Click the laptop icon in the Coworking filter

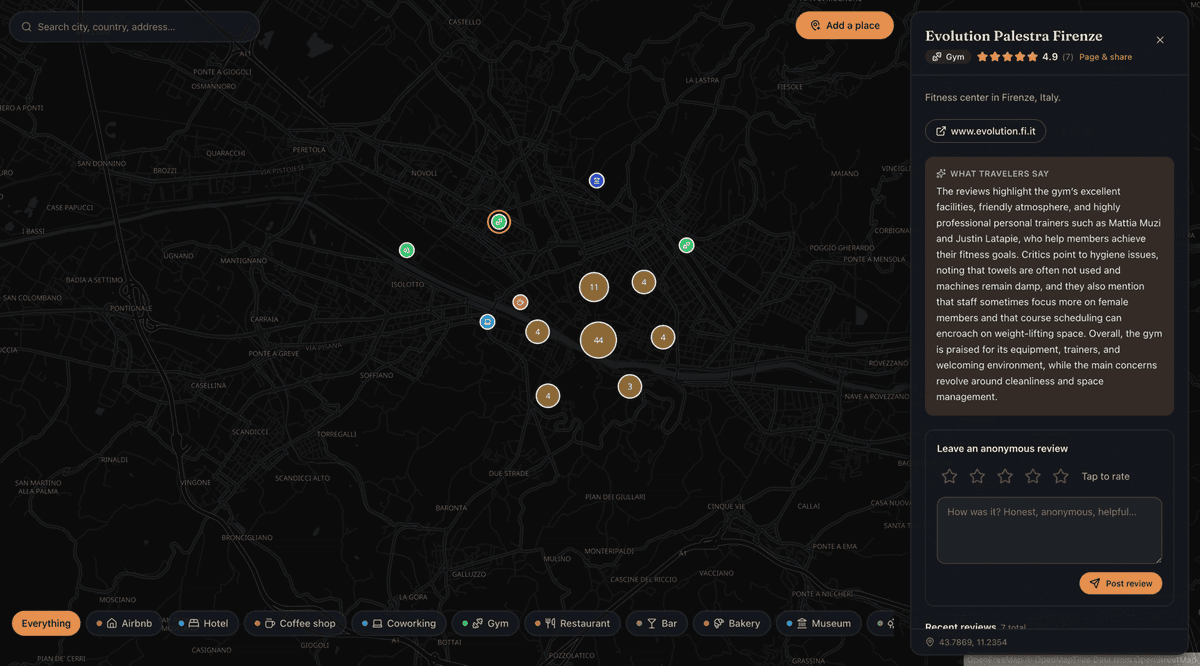(377, 623)
